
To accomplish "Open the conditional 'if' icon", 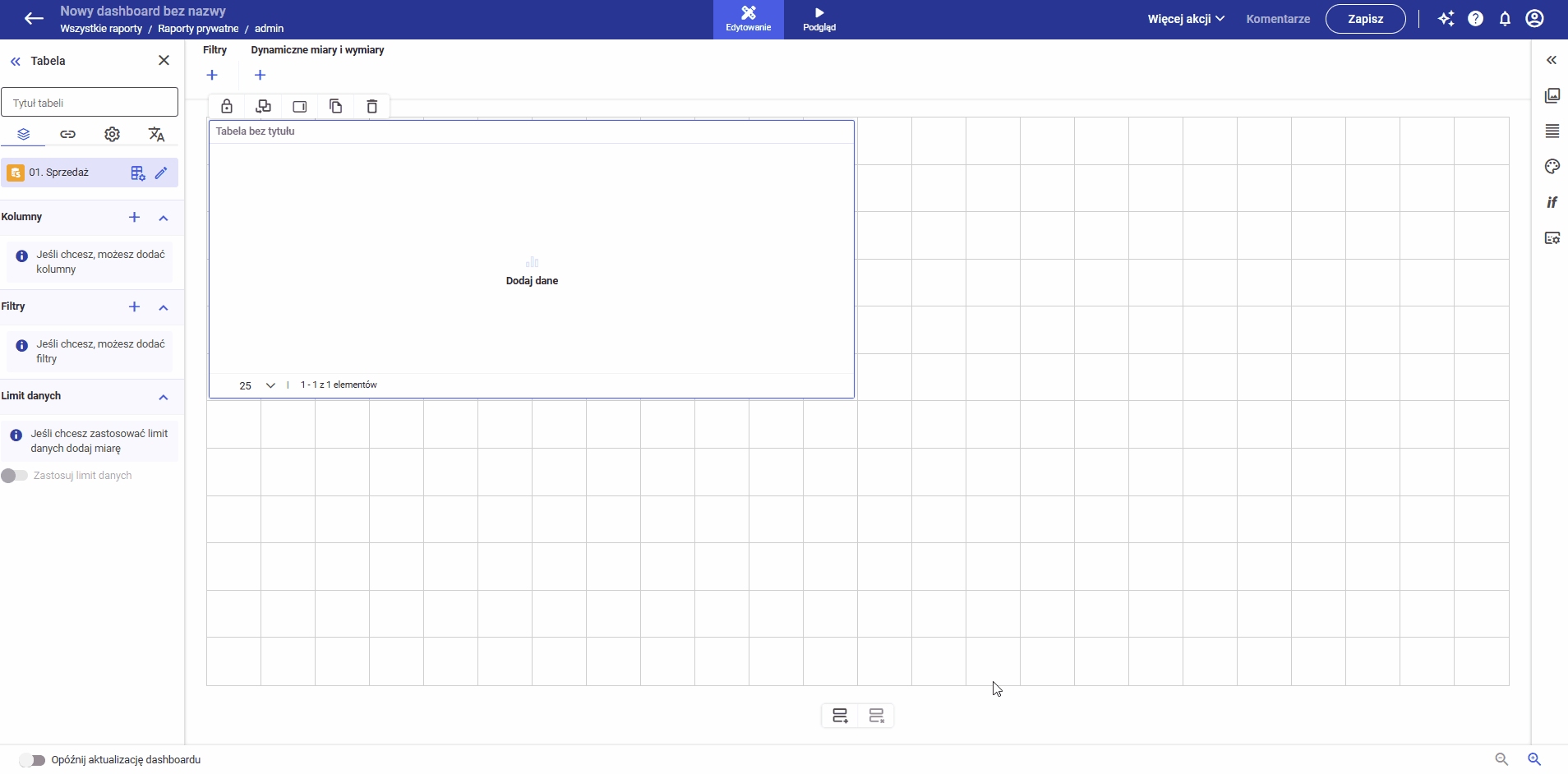I will tap(1552, 202).
